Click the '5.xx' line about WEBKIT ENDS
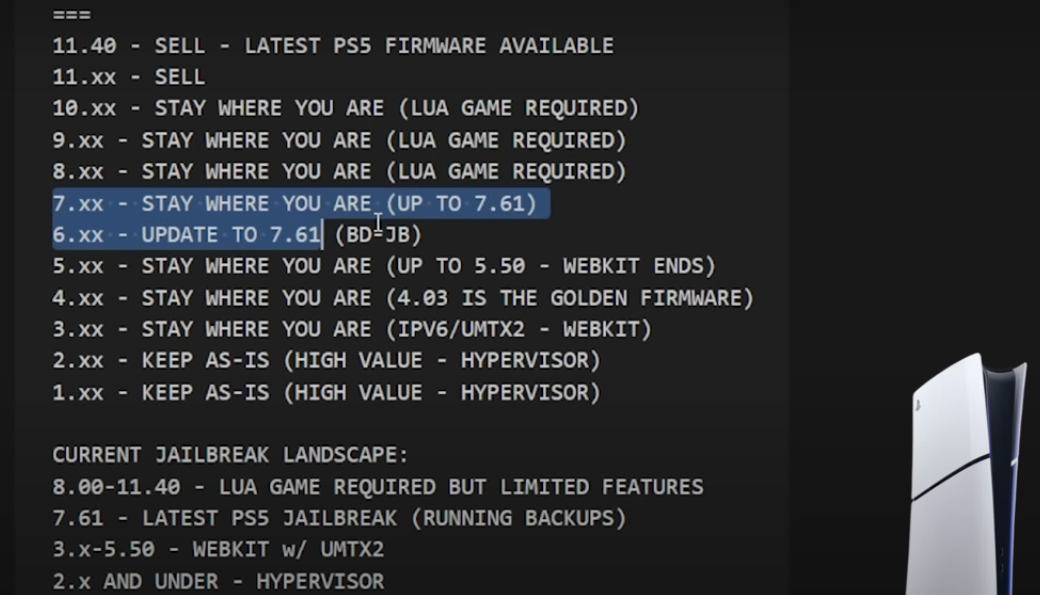This screenshot has width=1040, height=595. [x=384, y=266]
